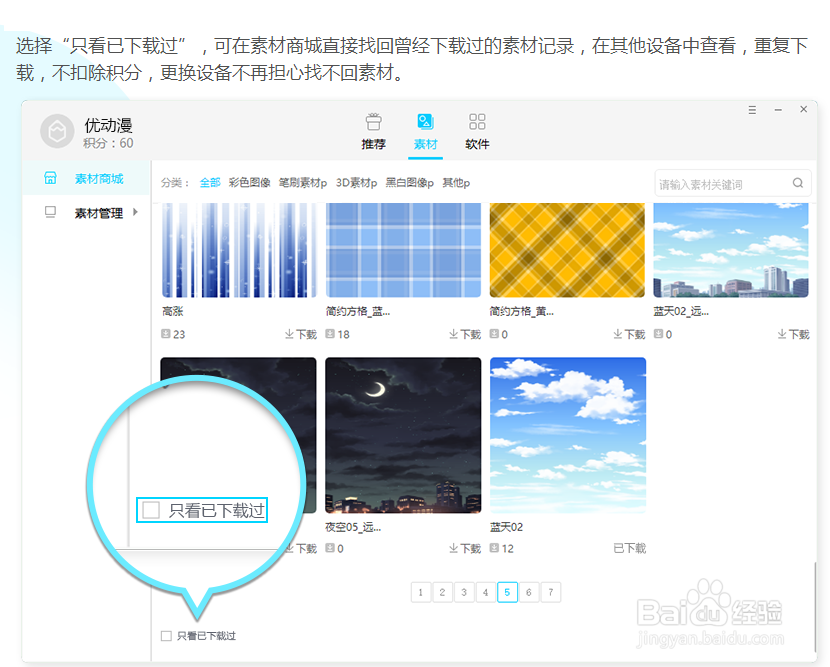
Task: Go to page 1
Action: [x=421, y=592]
